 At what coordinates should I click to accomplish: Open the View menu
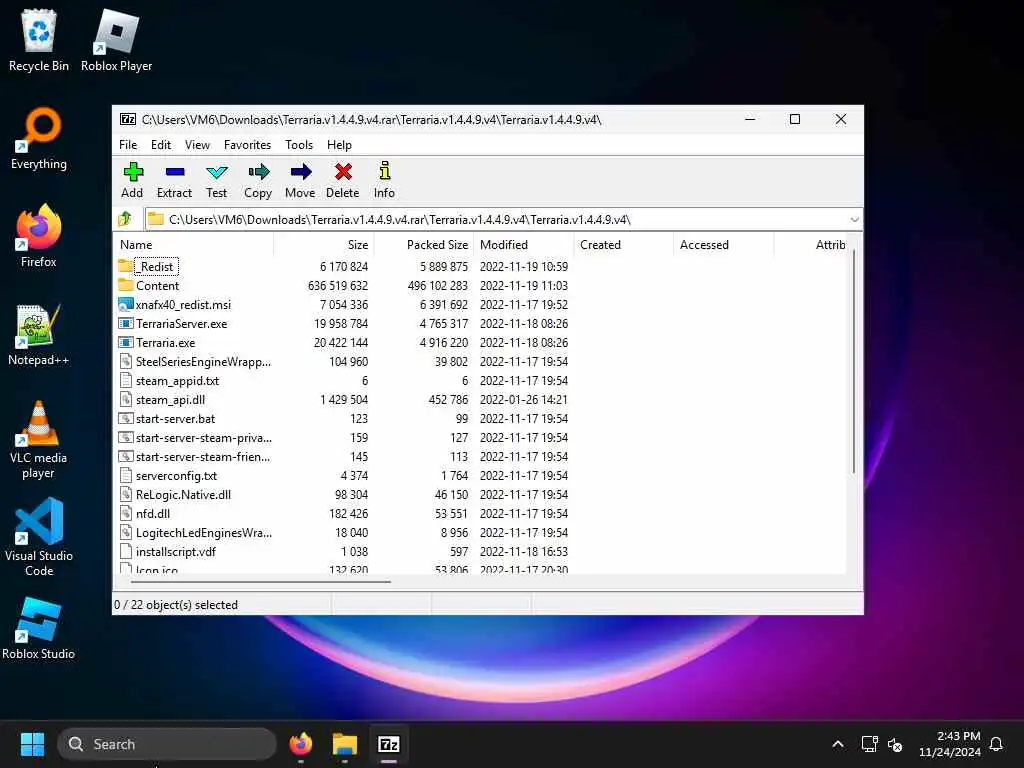click(197, 145)
